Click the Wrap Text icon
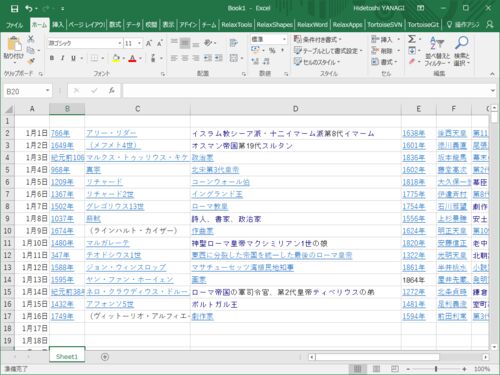 (234, 43)
